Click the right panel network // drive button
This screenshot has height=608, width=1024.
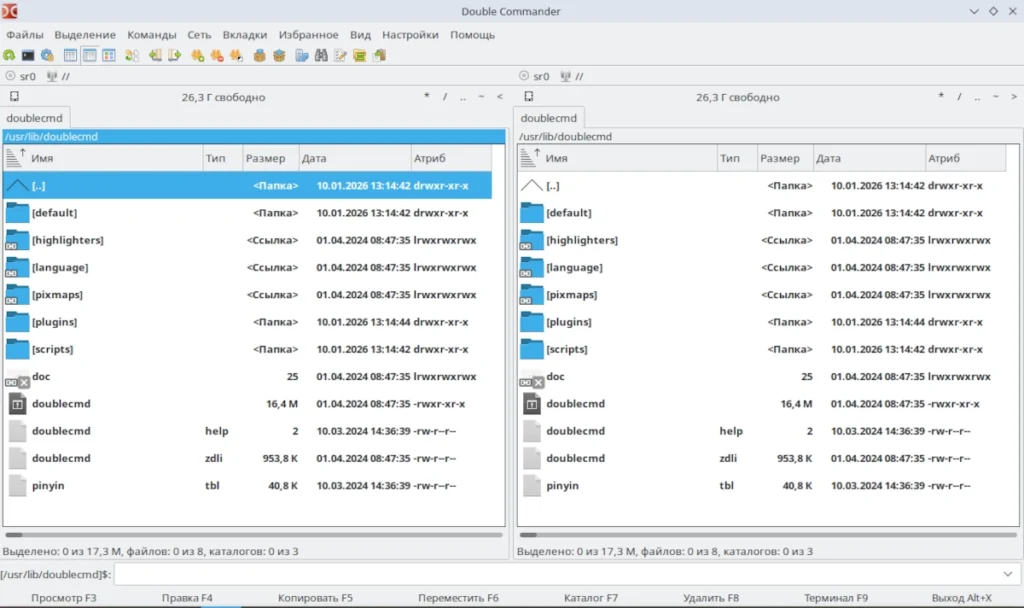point(572,76)
